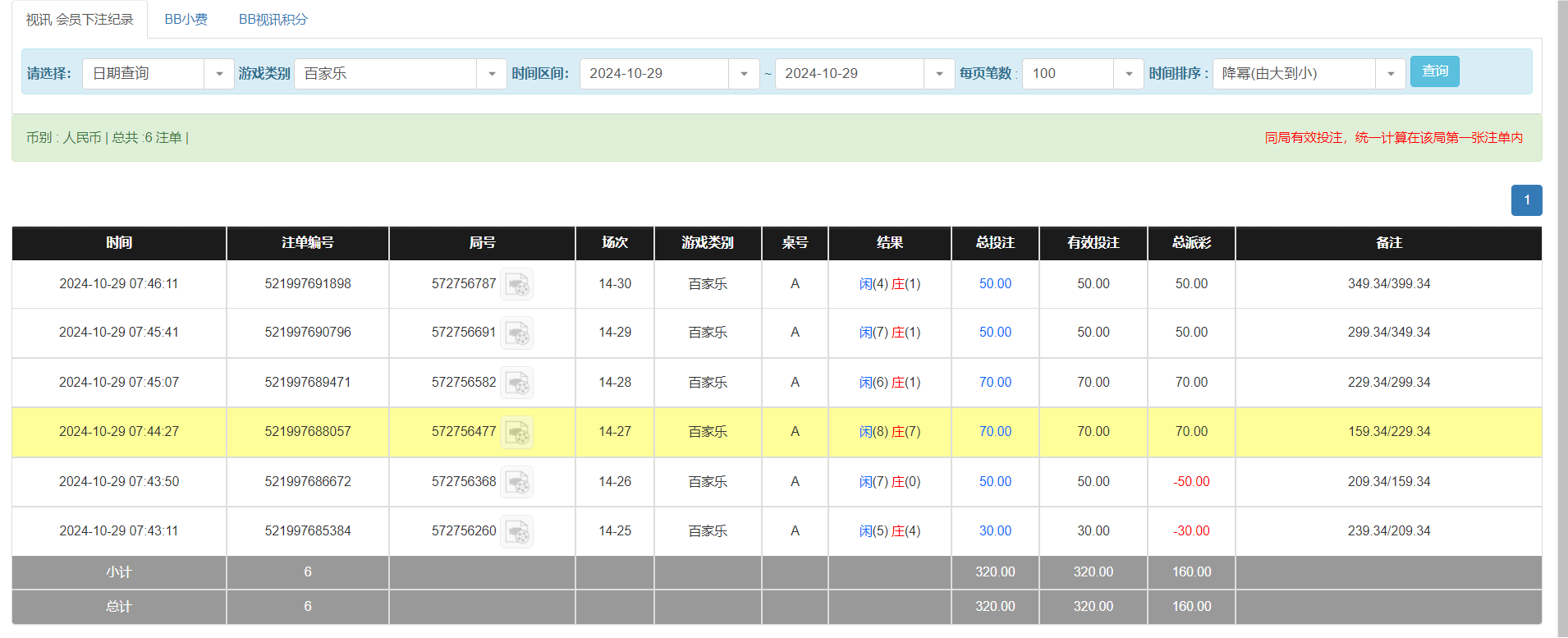Click the 30.00 总投注 link for 14-25
The width and height of the screenshot is (1568, 638).
995,531
